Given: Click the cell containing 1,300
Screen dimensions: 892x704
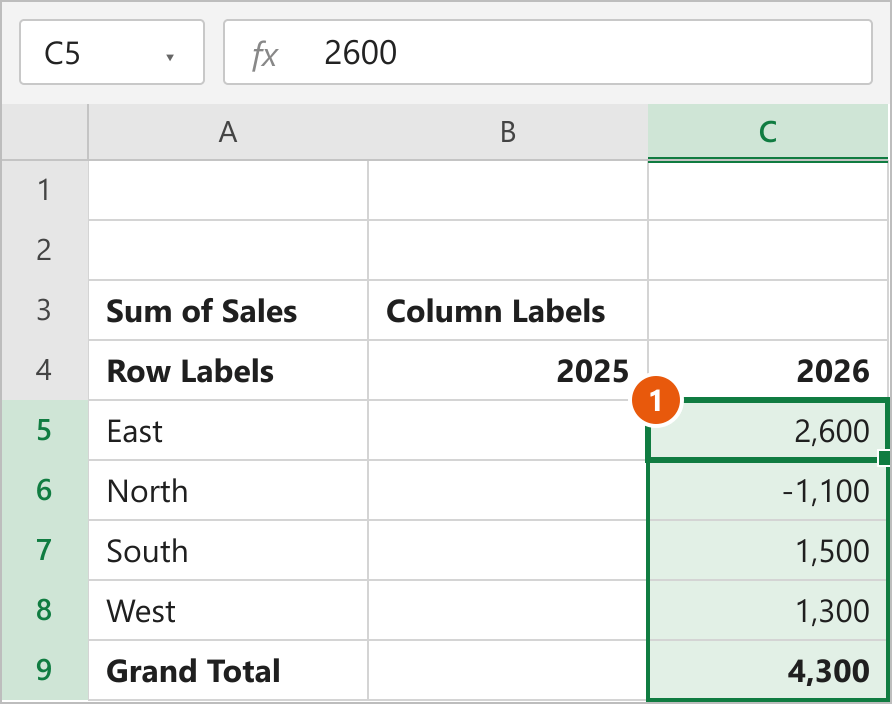Looking at the screenshot, I should coord(768,610).
